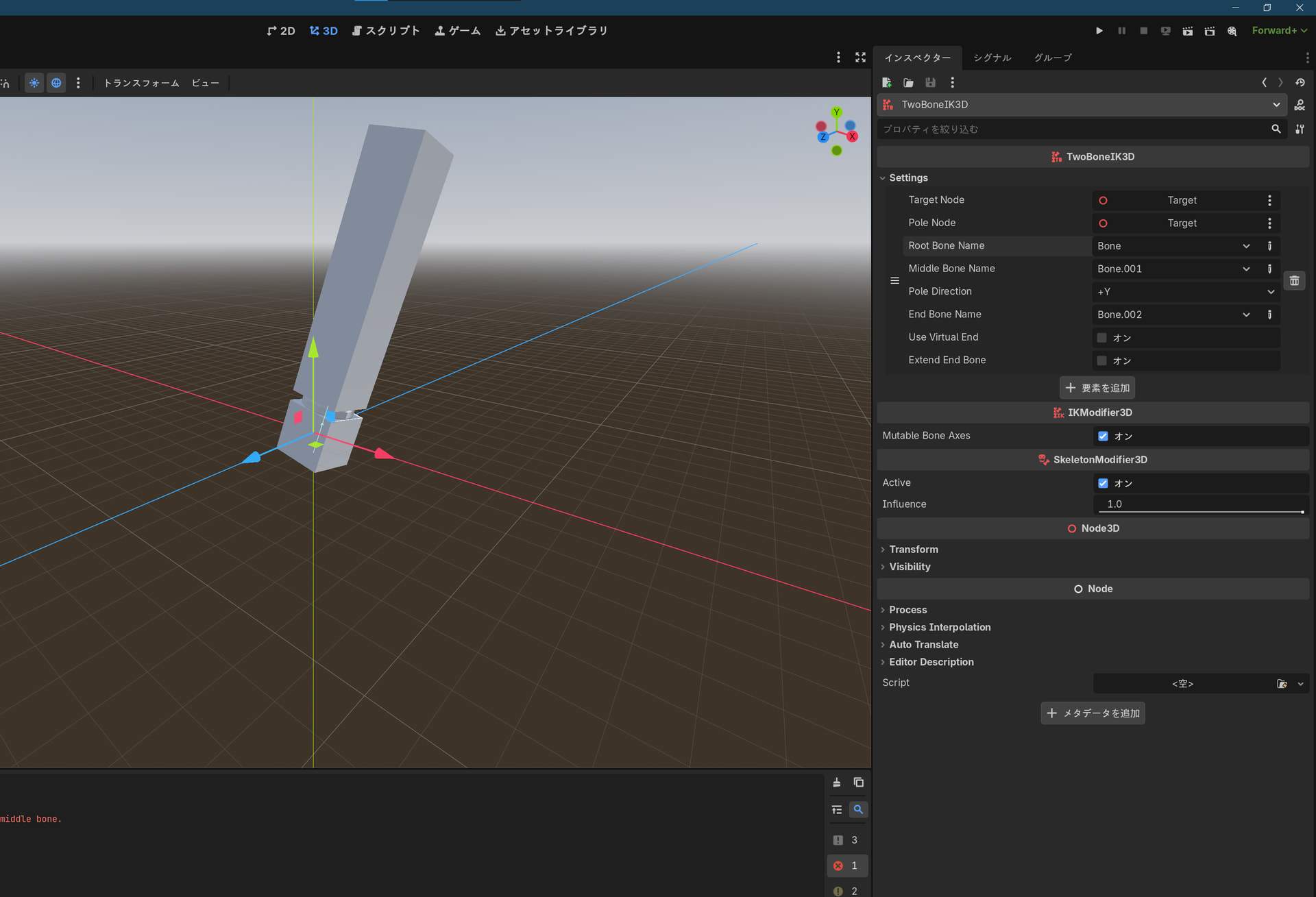The image size is (1316, 897).
Task: Expand the Transform section
Action: [913, 550]
